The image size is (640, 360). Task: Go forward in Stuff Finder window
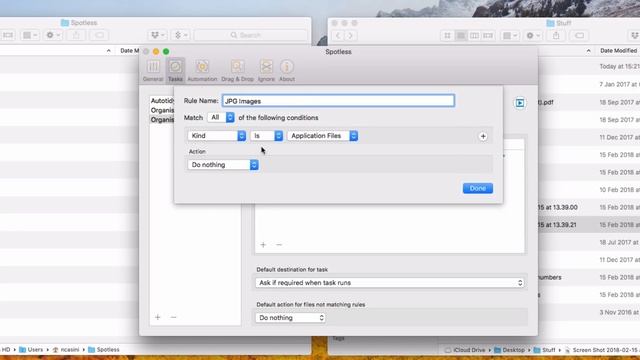350,36
